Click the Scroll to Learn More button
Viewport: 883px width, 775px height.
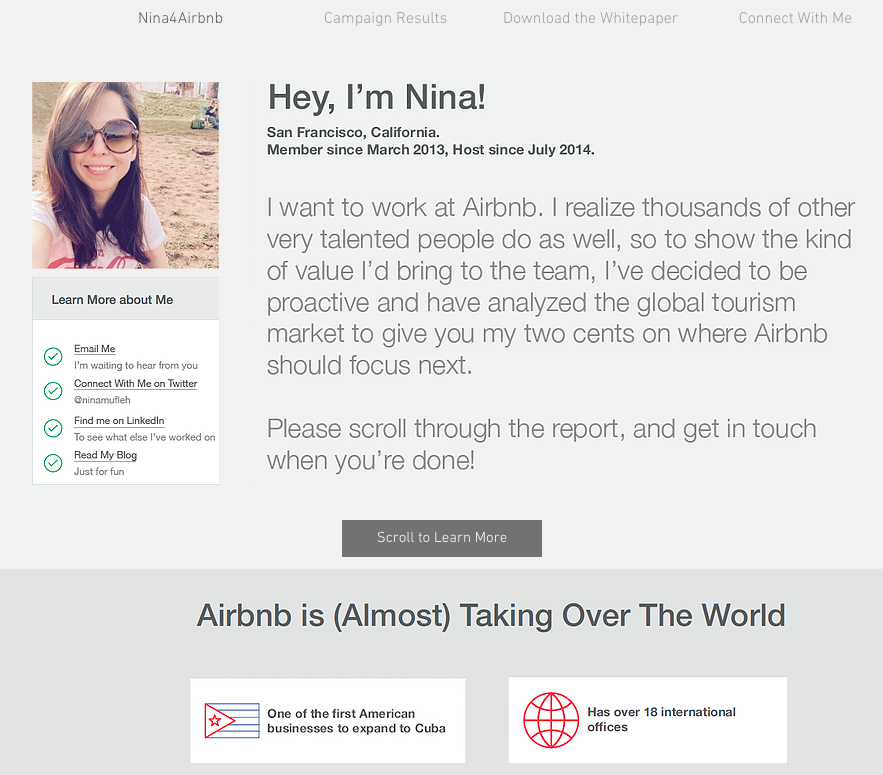tap(442, 538)
